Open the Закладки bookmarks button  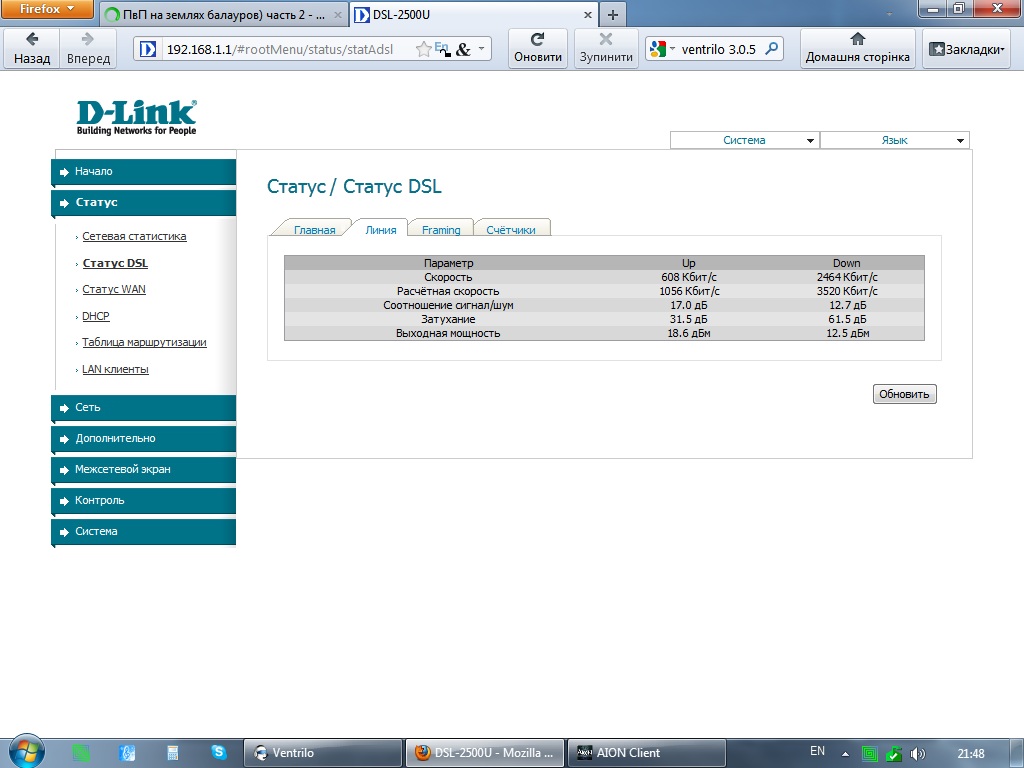[966, 48]
